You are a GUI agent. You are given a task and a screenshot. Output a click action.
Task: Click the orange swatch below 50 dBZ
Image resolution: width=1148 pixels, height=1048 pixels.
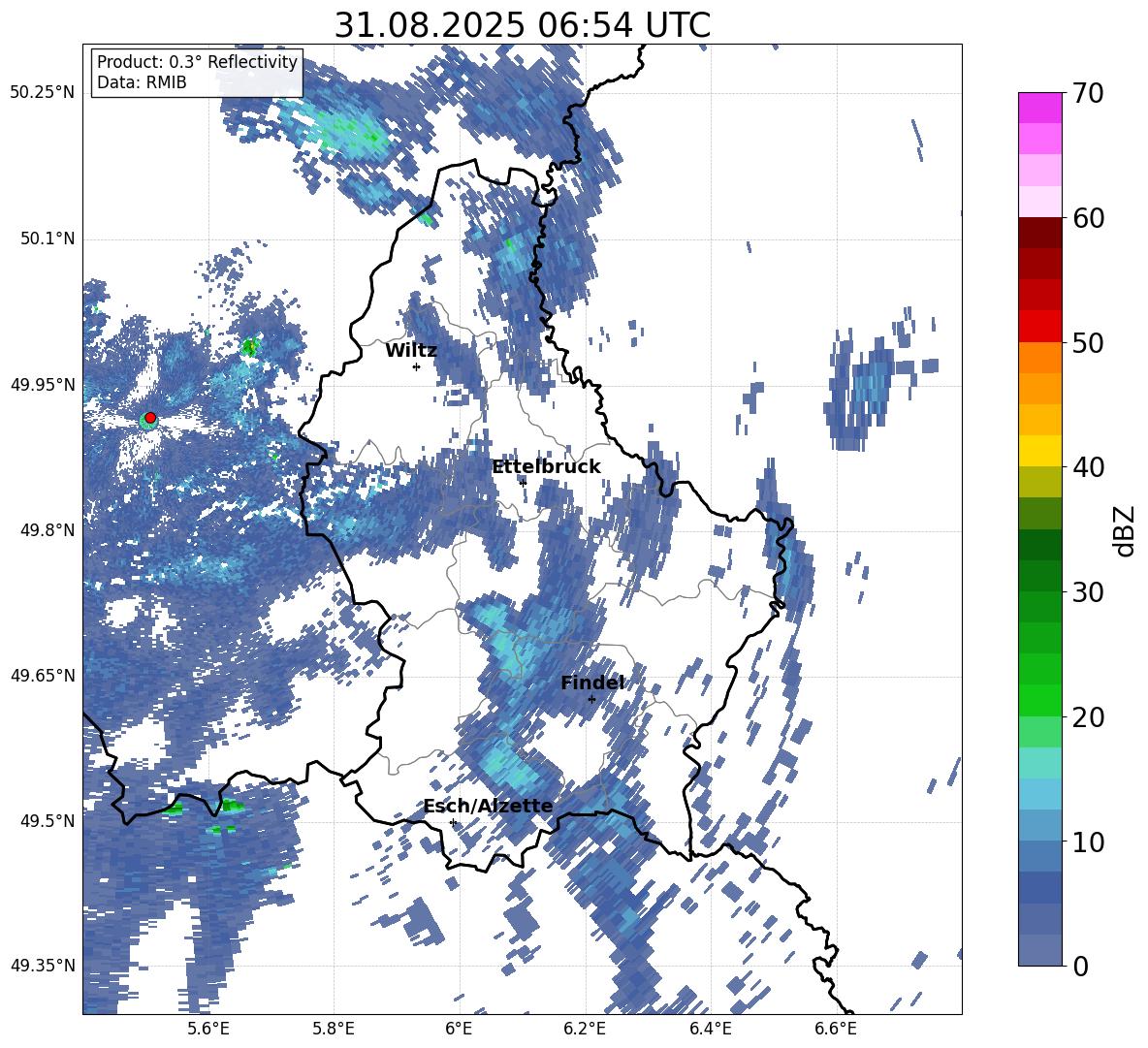click(x=1039, y=358)
